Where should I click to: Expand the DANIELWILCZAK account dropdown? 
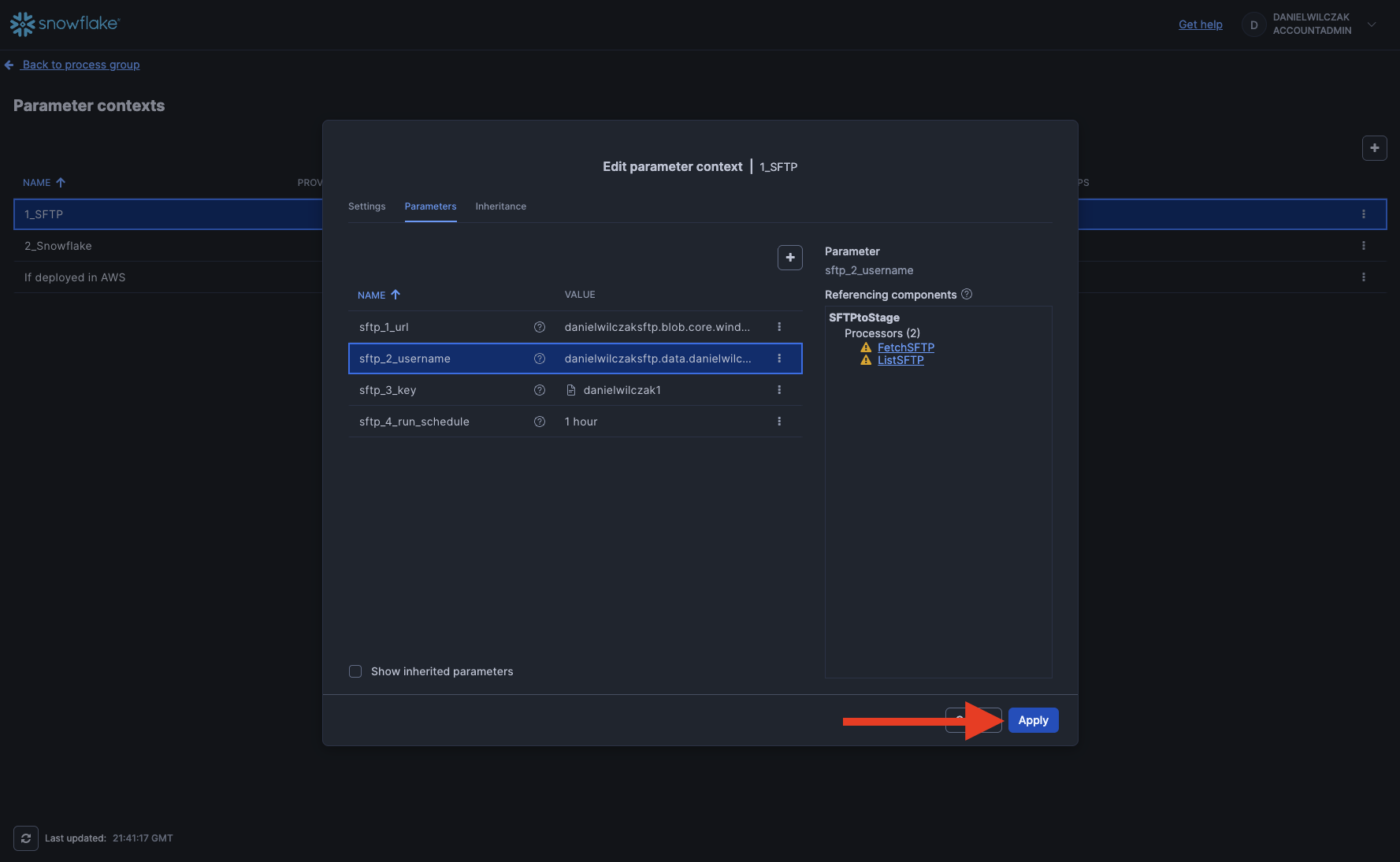tap(1372, 24)
